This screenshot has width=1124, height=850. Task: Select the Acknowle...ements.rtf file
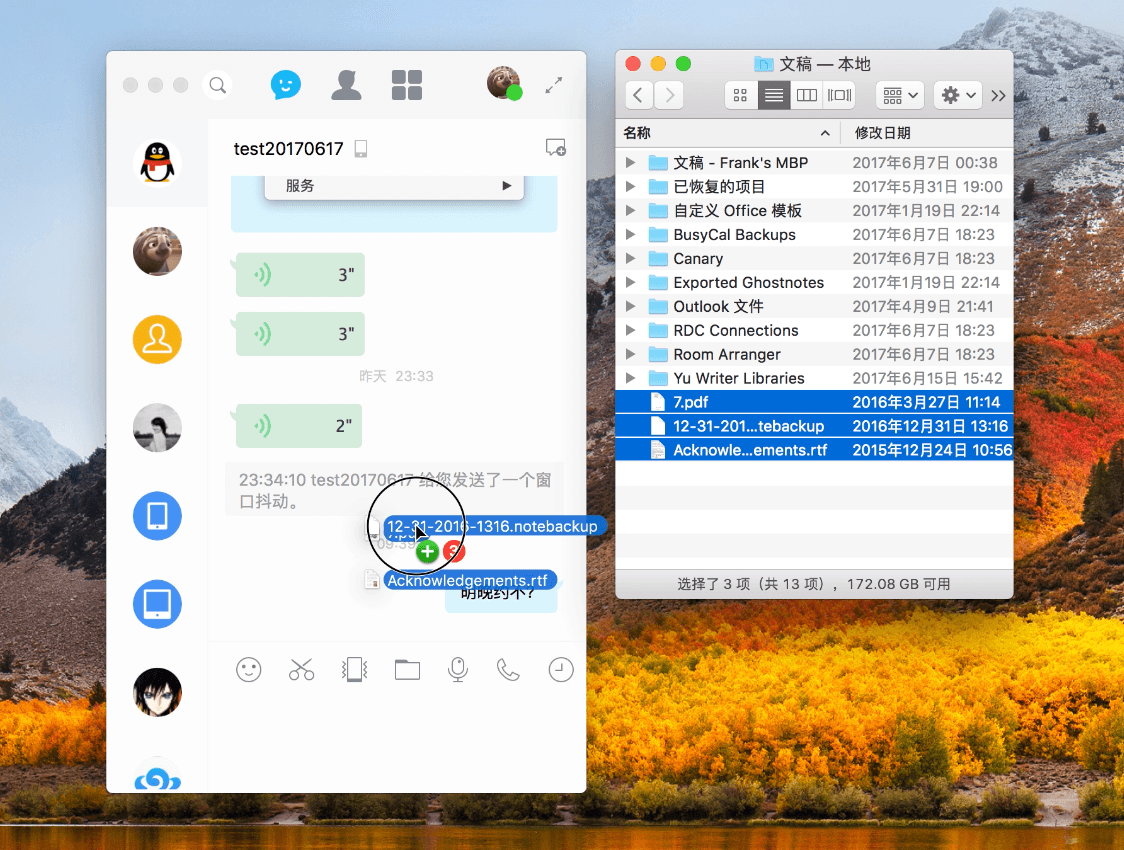[814, 450]
